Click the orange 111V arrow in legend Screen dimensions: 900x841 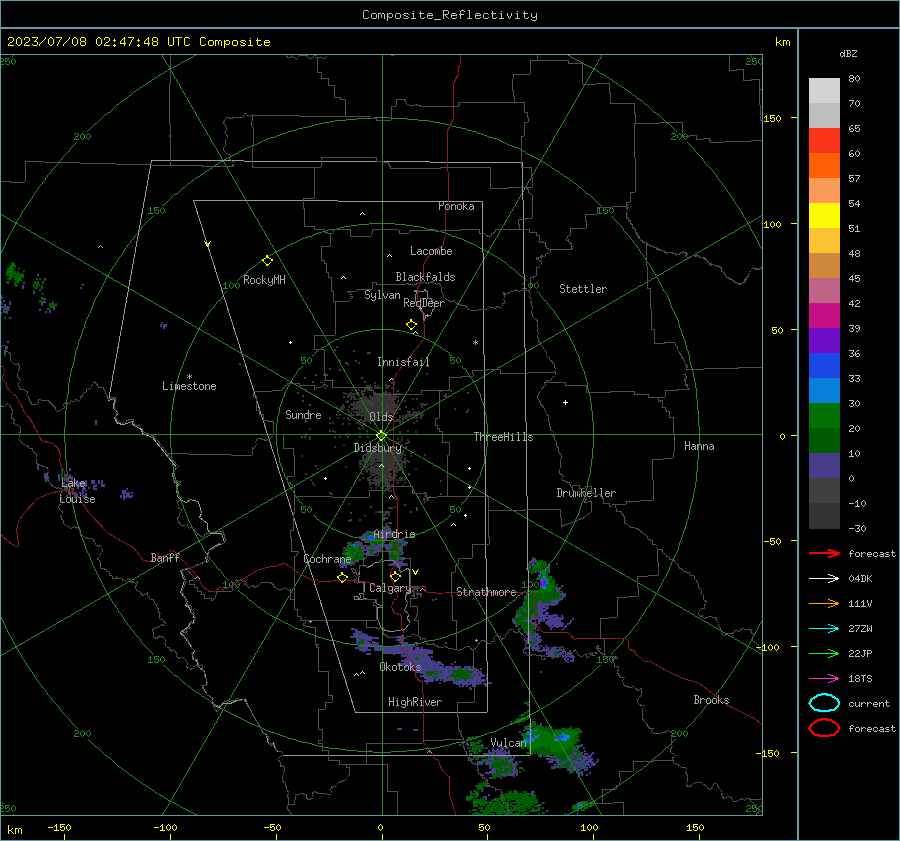pyautogui.click(x=824, y=603)
